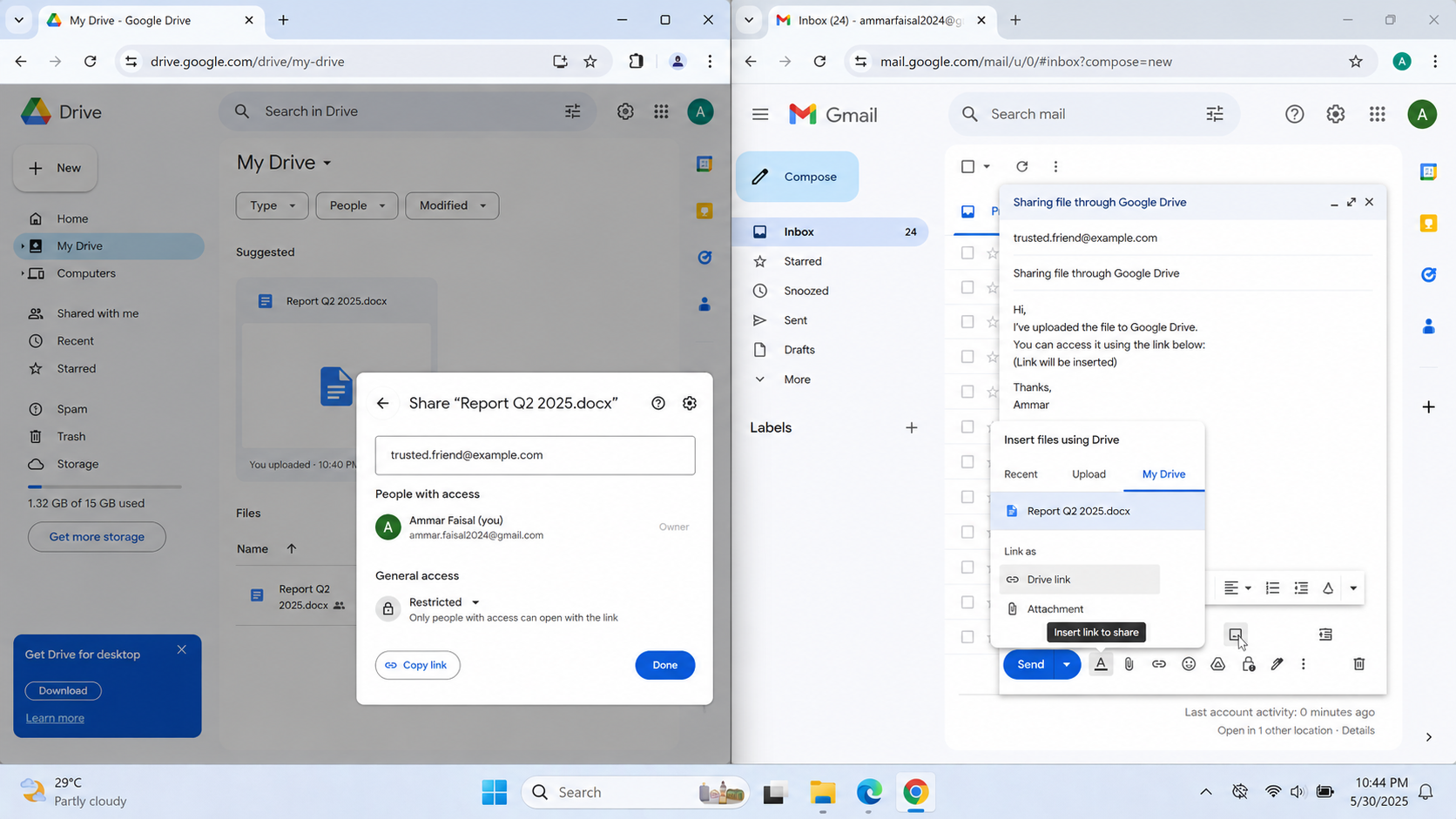1456x819 pixels.
Task: Refresh the Gmail inbox list
Action: tap(1022, 166)
